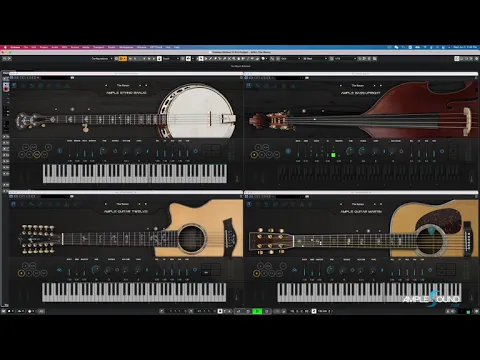Viewport: 480px width, 360px height.
Task: Expand the Bar grid type dropdown
Action: pyautogui.click(x=315, y=59)
